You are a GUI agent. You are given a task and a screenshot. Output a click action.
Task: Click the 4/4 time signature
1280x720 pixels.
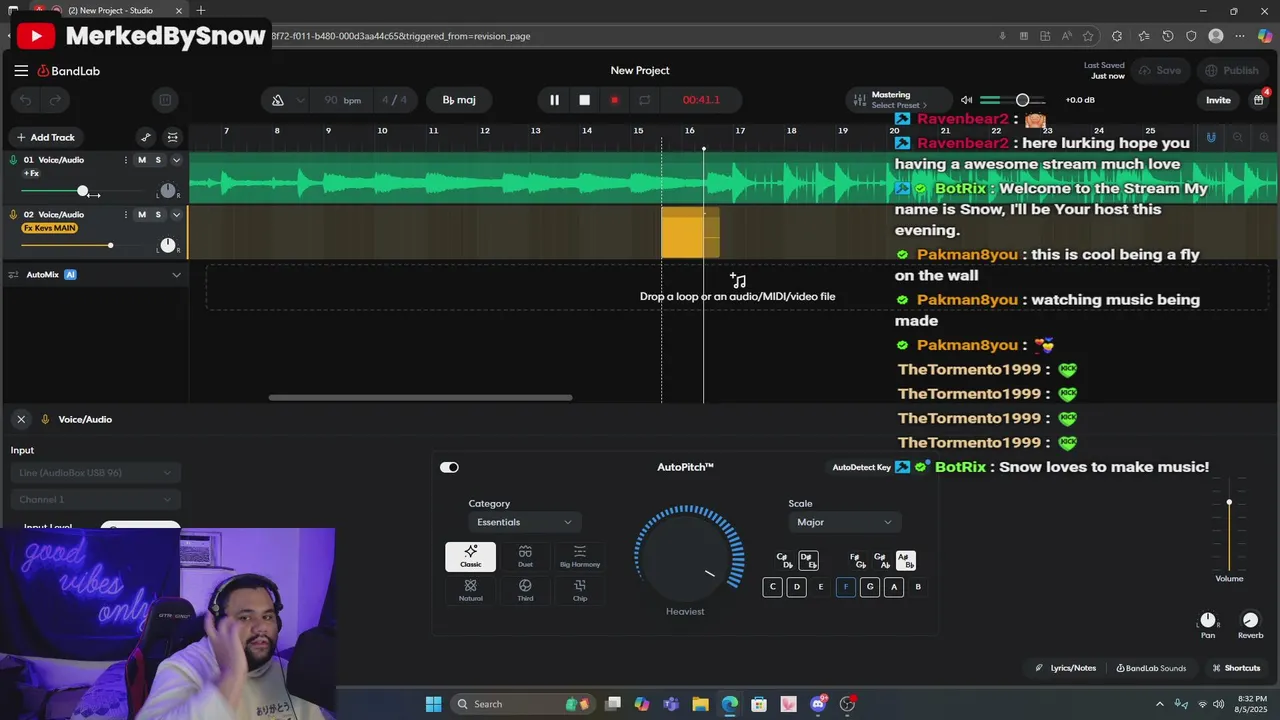point(394,100)
